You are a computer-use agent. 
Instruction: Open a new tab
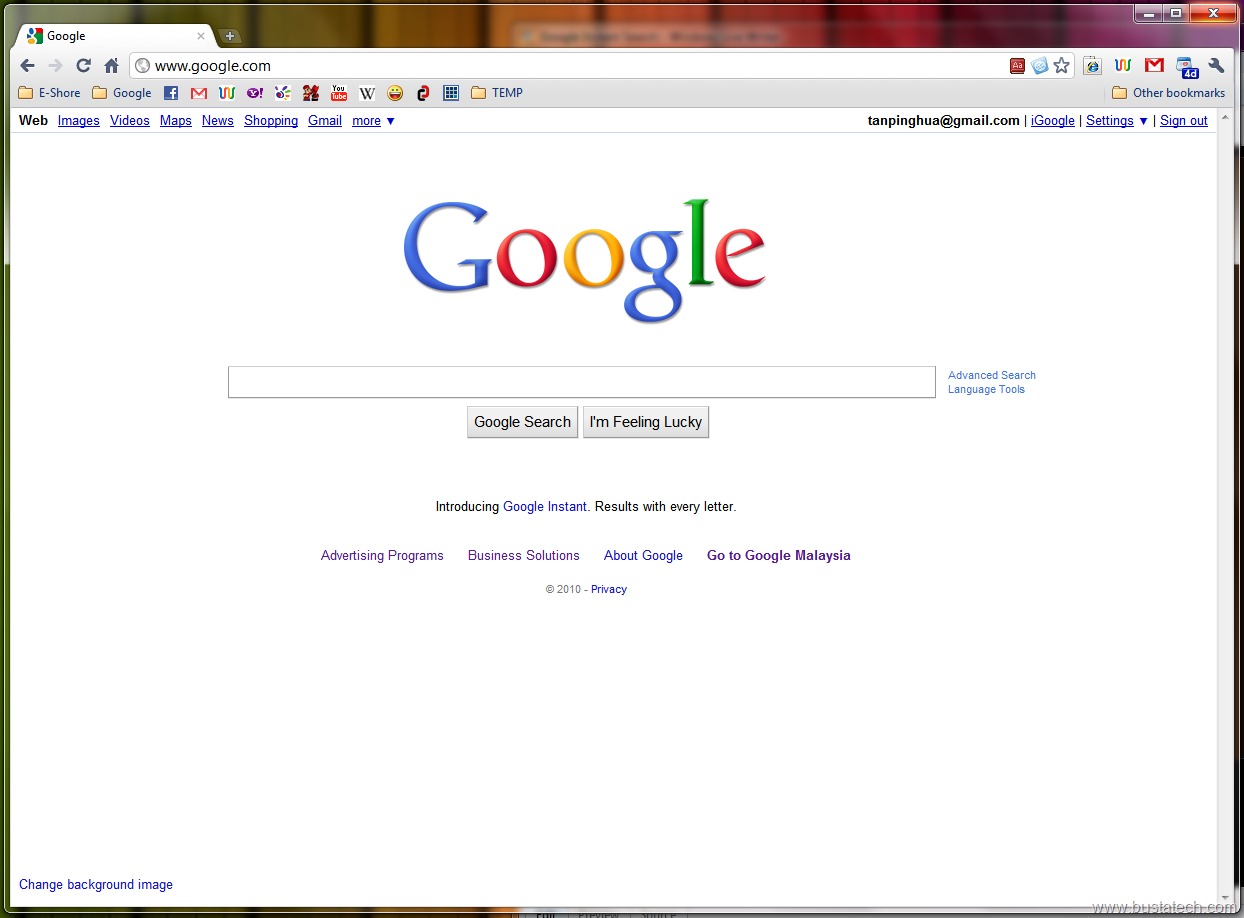[229, 36]
